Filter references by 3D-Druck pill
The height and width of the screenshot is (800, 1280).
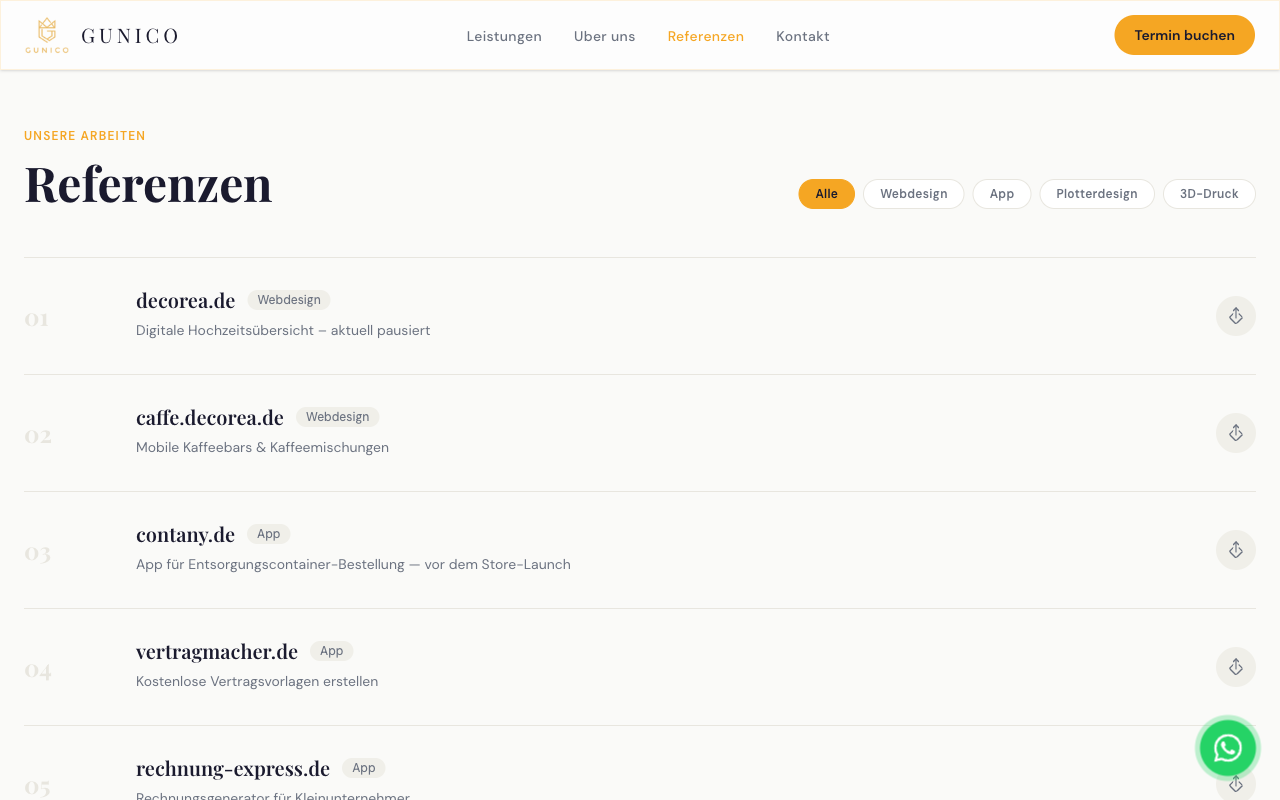(1209, 194)
